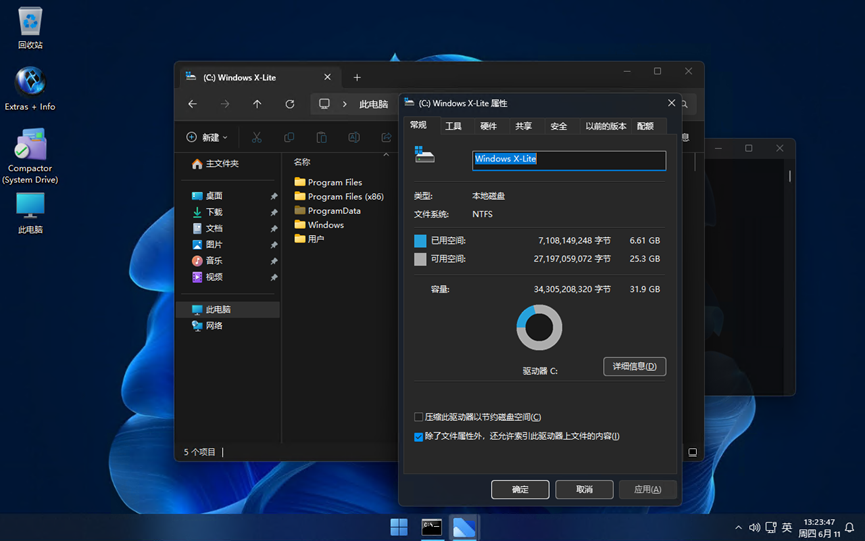
Task: Select 下载 in navigation pane
Action: (229, 212)
